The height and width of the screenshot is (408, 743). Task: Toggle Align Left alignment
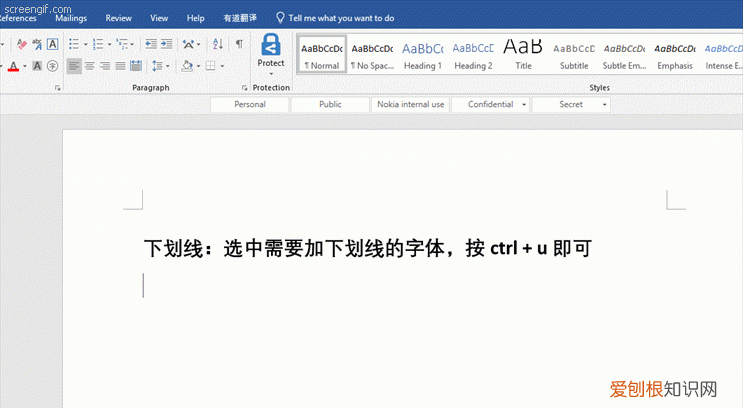tap(74, 66)
